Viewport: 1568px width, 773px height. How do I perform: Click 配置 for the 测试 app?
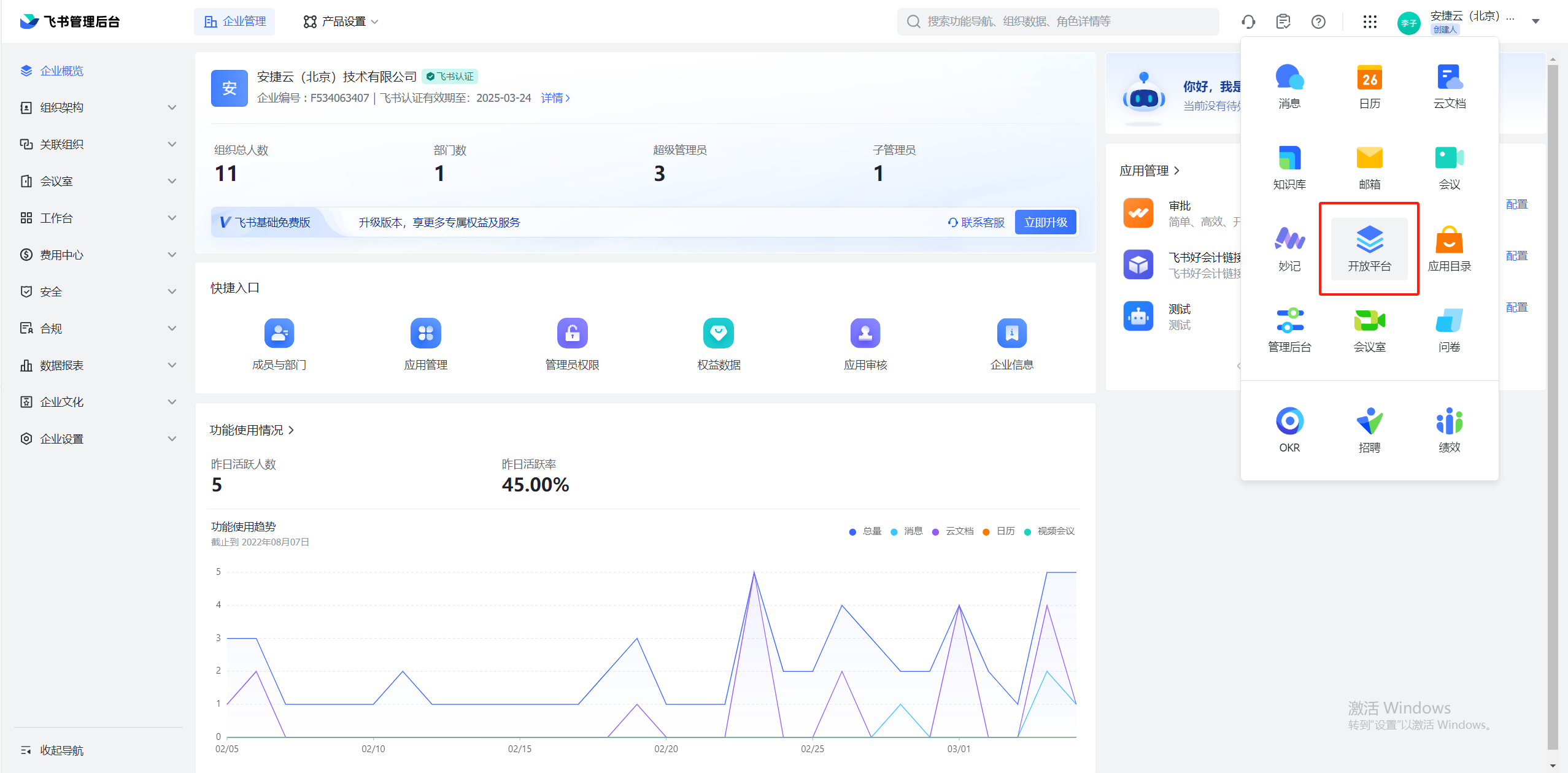(1516, 307)
